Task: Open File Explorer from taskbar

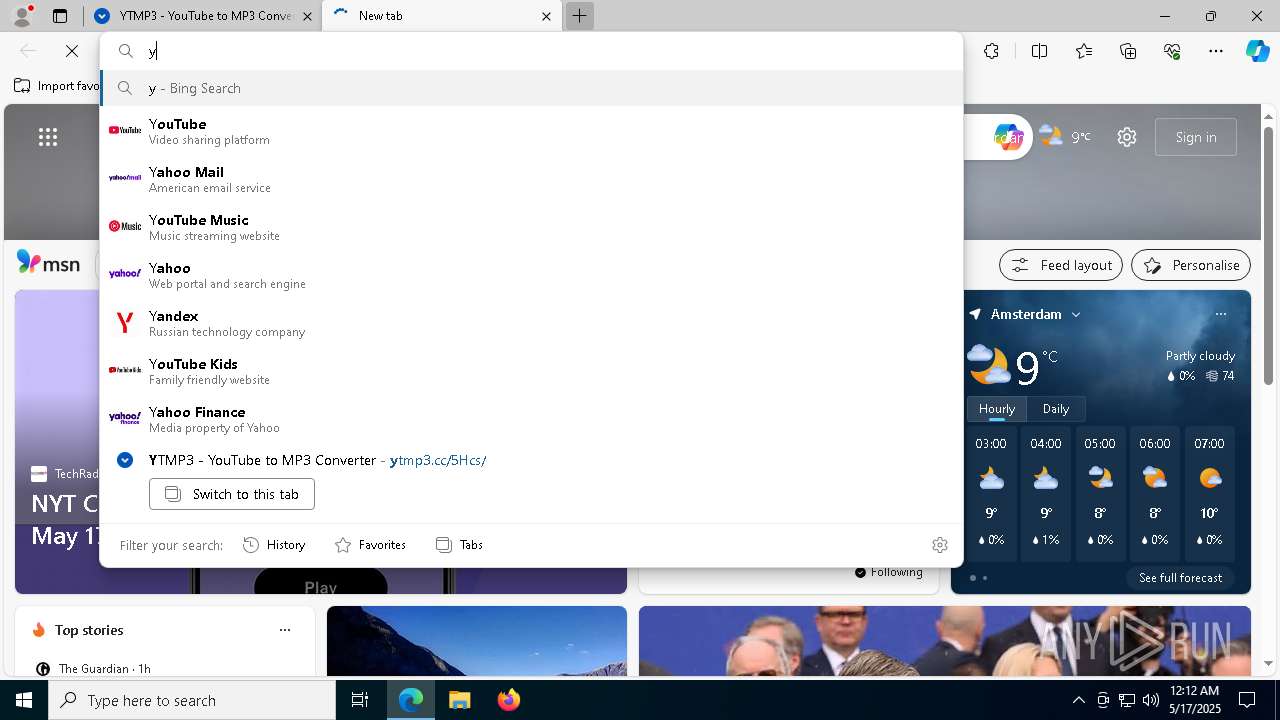Action: click(x=459, y=700)
